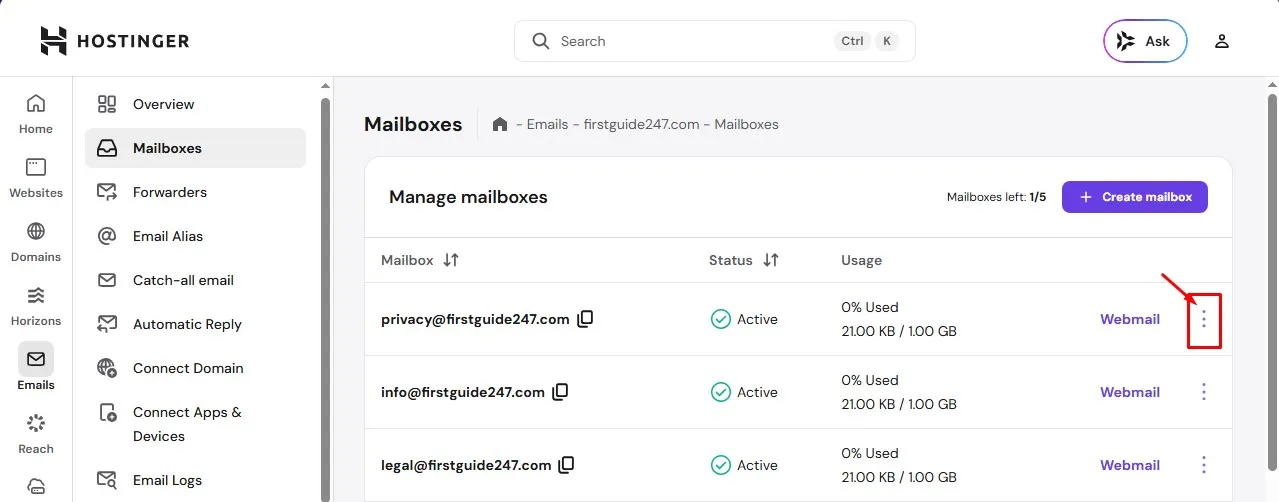
Task: Open the user profile icon
Action: click(x=1221, y=41)
